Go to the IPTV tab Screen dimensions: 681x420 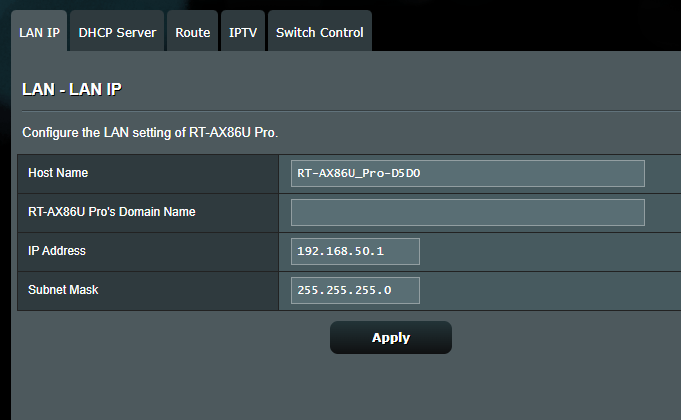(243, 31)
